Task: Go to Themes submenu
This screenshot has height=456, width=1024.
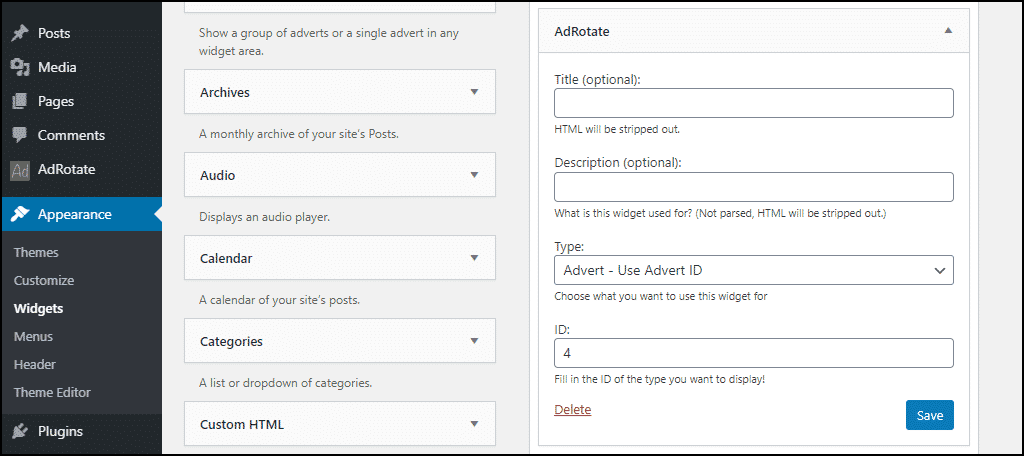Action: point(36,252)
